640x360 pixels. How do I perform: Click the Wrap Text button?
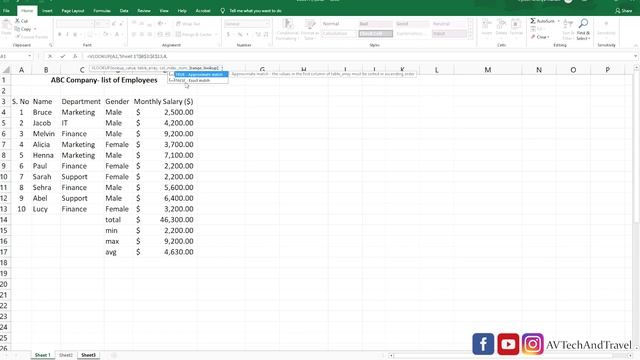[188, 24]
